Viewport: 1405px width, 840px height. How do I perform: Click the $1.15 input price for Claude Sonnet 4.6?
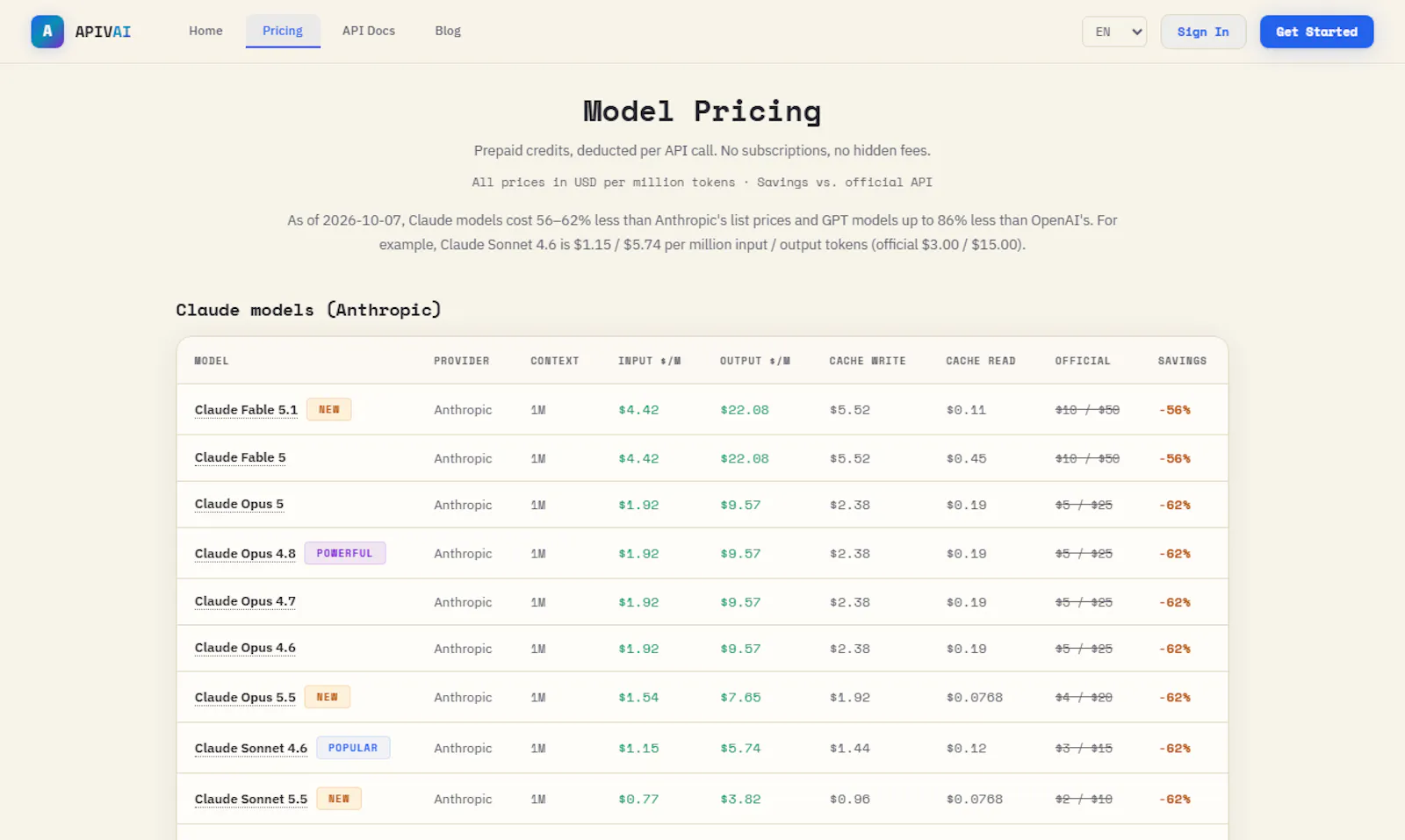pos(638,749)
